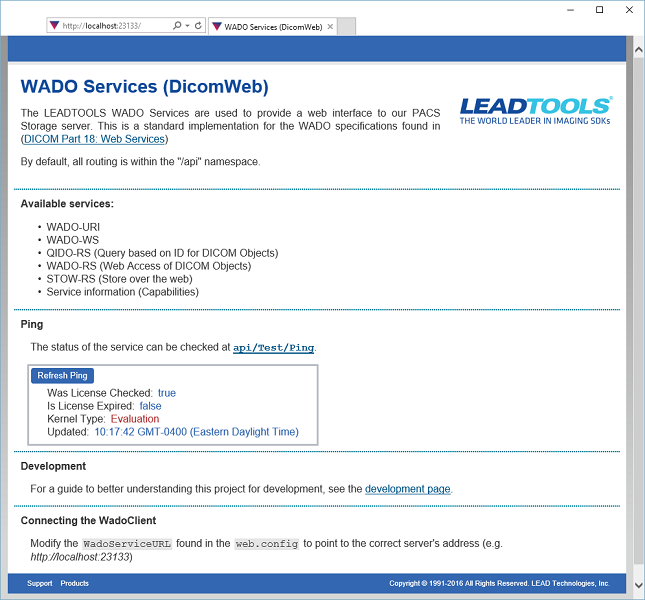Click the WADO-URI list item
Image resolution: width=645 pixels, height=600 pixels.
point(73,227)
